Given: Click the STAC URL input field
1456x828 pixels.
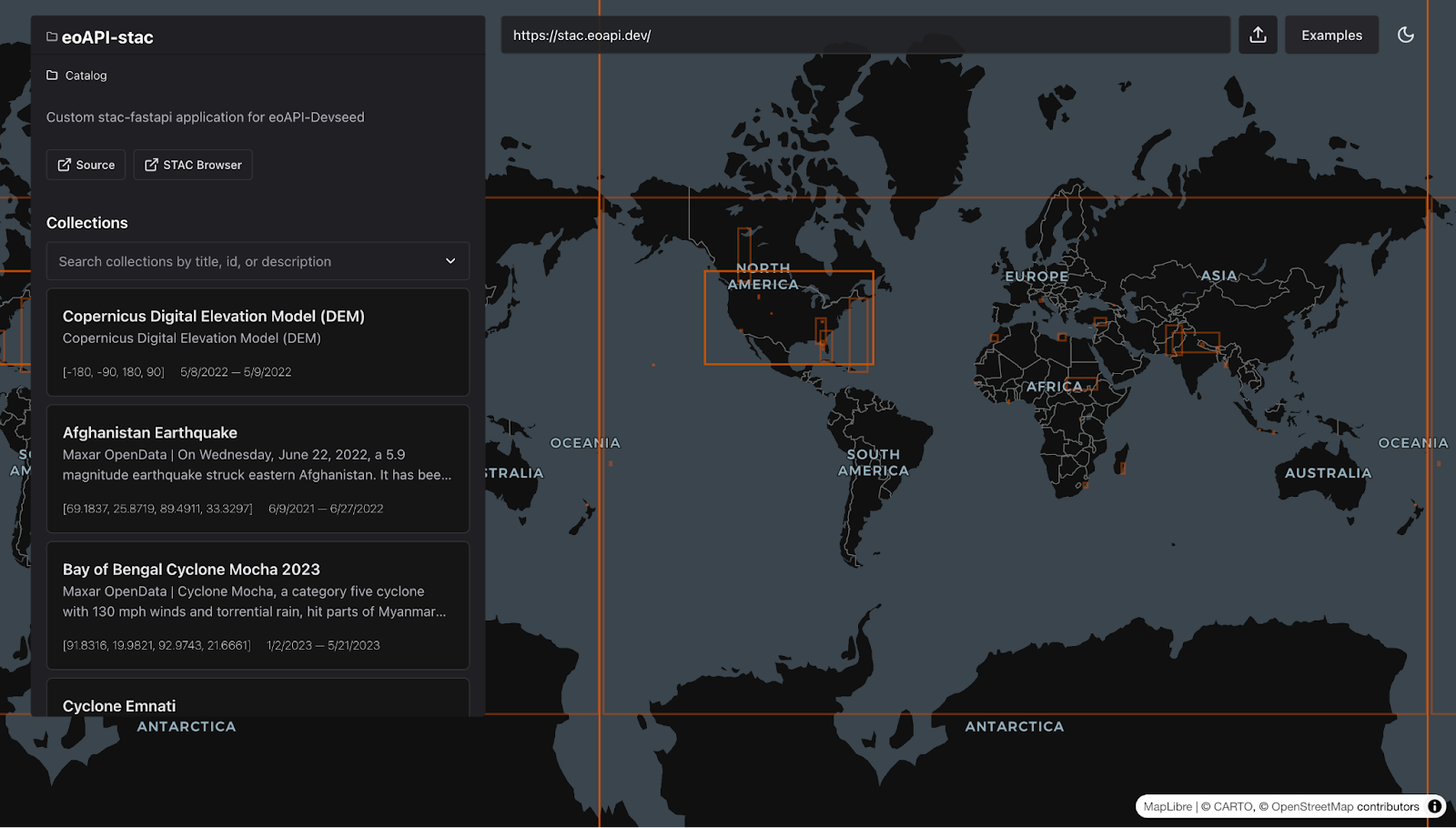Looking at the screenshot, I should [865, 35].
